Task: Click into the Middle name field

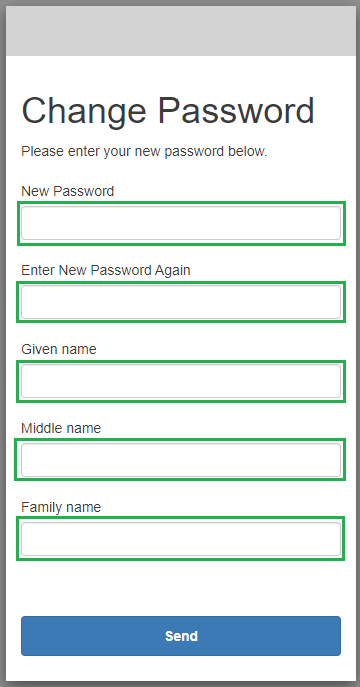Action: [x=181, y=460]
